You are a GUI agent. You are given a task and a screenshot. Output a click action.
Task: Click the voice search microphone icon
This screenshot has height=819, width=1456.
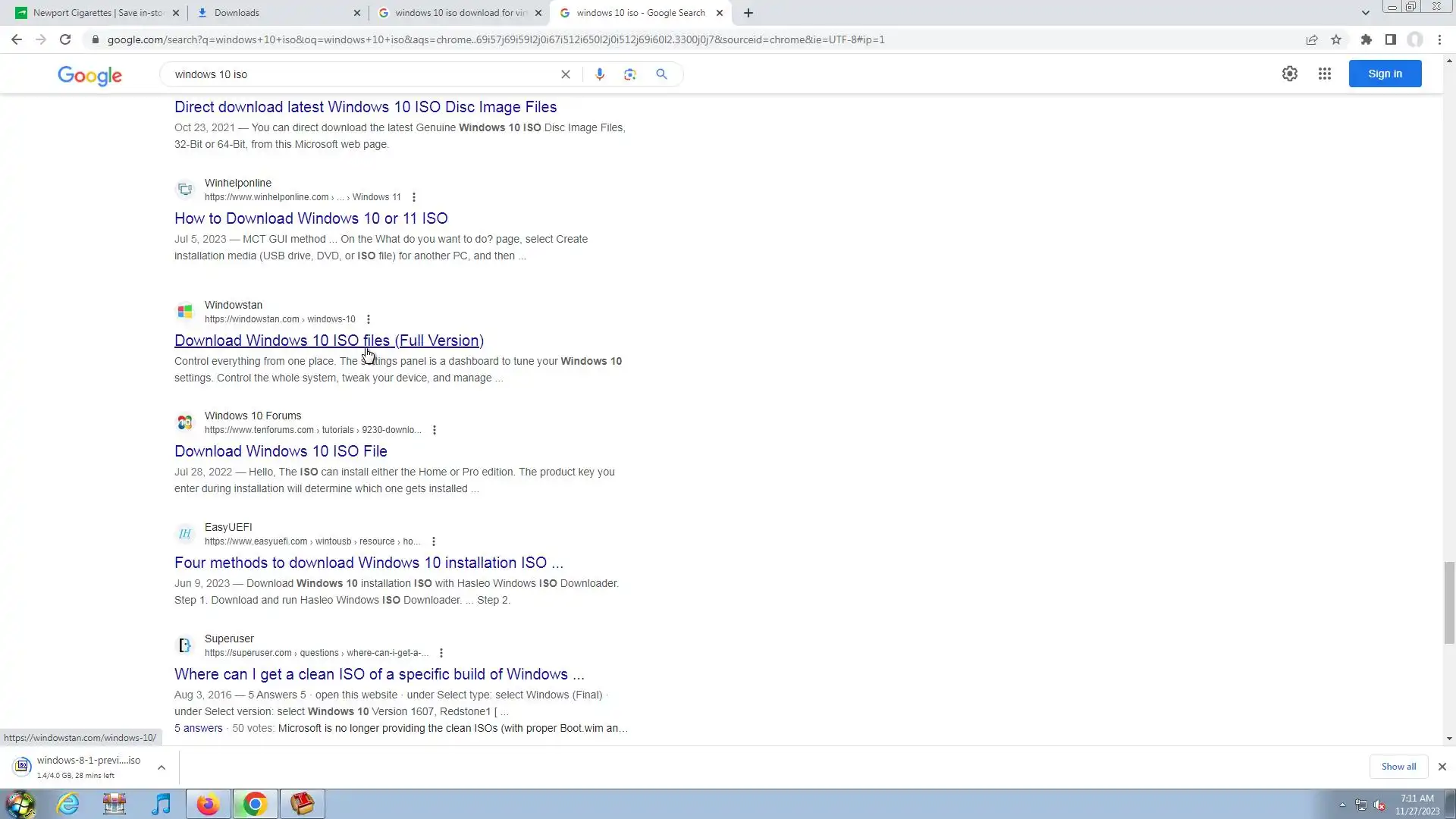[x=599, y=74]
